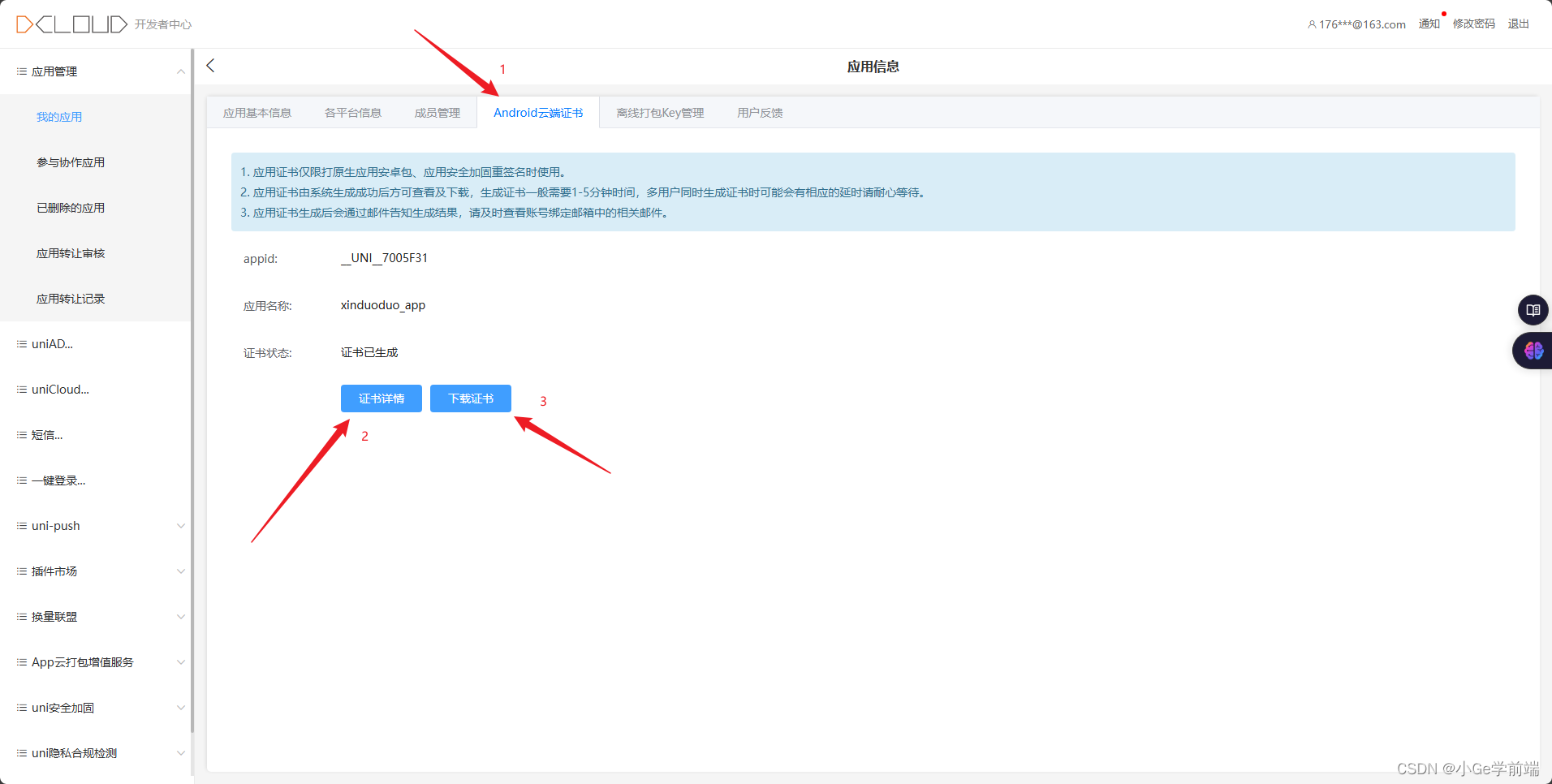Click the 开发者中心 header text
Image resolution: width=1552 pixels, height=784 pixels.
[x=163, y=24]
